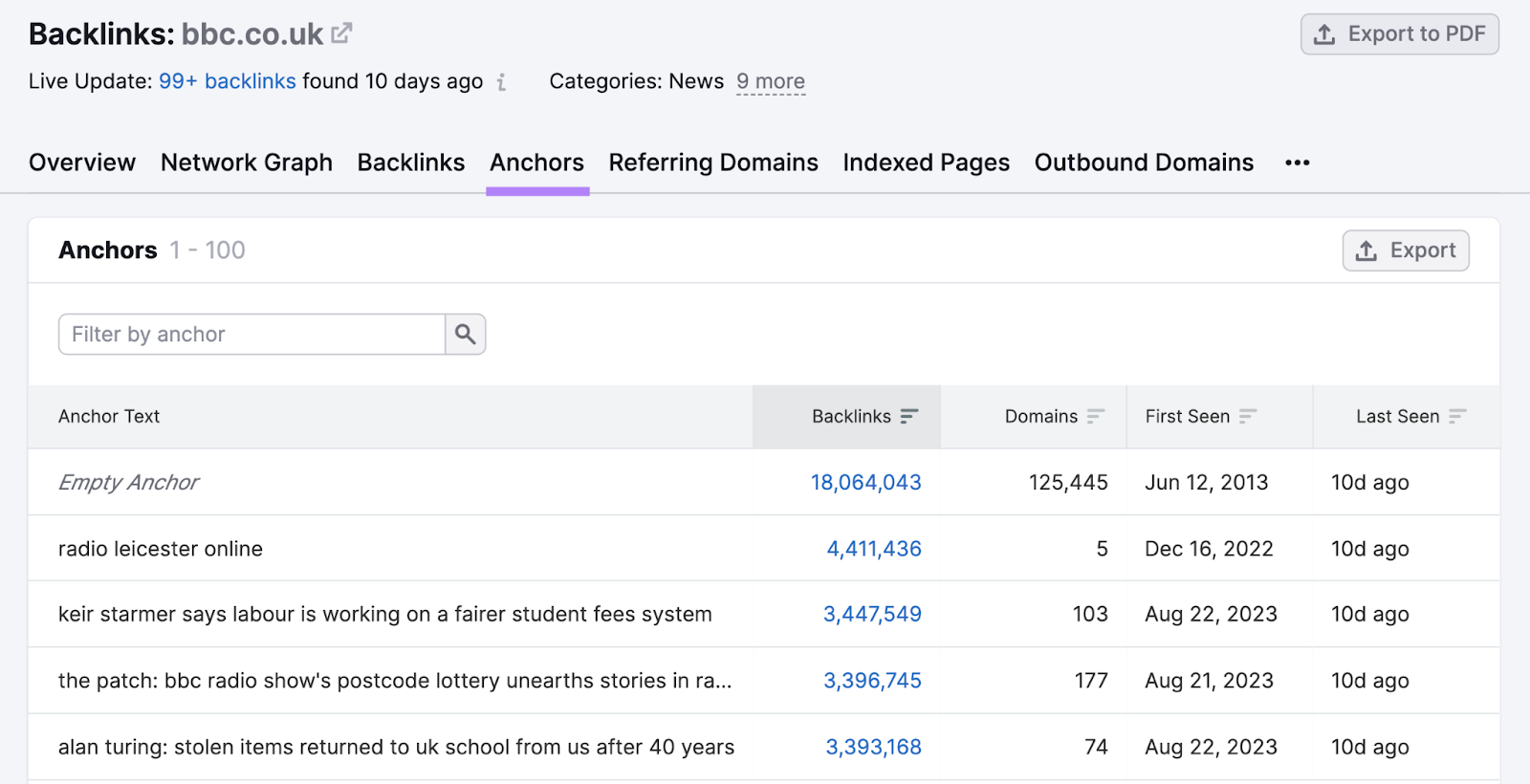Select the Outbound Domains tab
Screen dimensions: 1530x784
tap(1144, 163)
